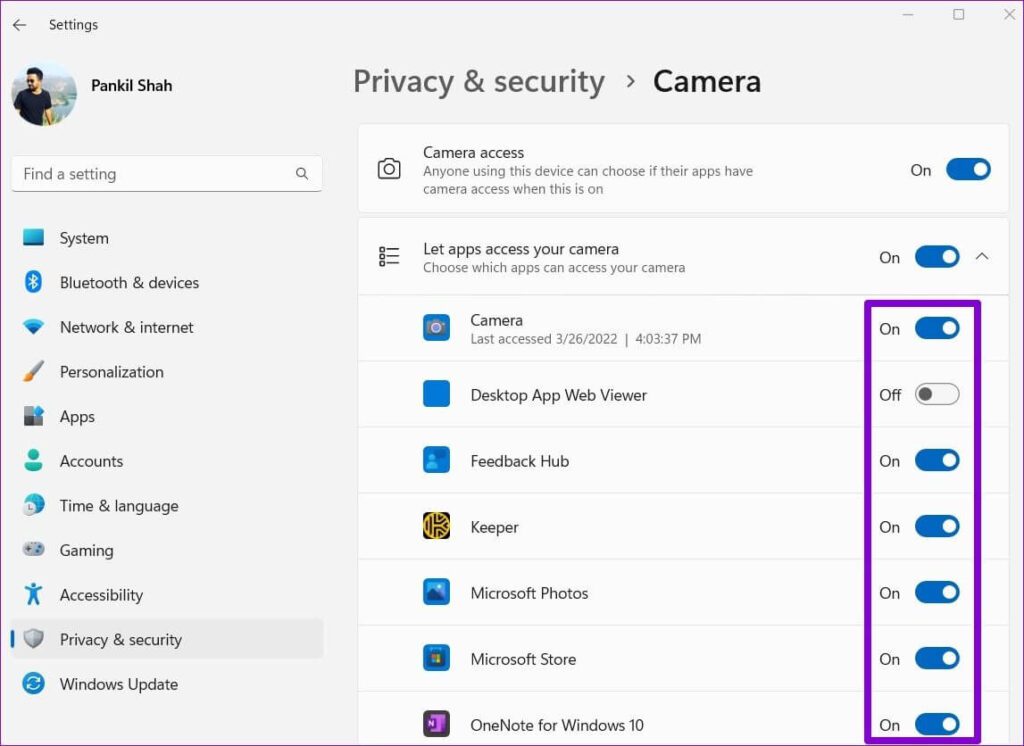The height and width of the screenshot is (746, 1024).
Task: Click the Camera app icon
Action: (436, 328)
